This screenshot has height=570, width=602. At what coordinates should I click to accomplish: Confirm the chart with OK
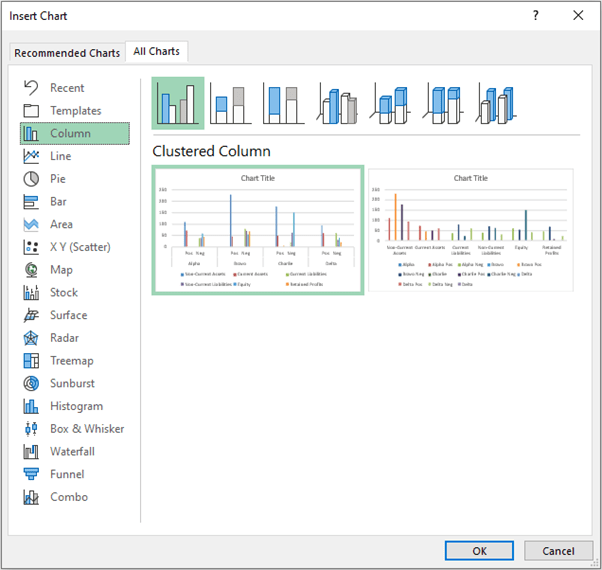(479, 551)
